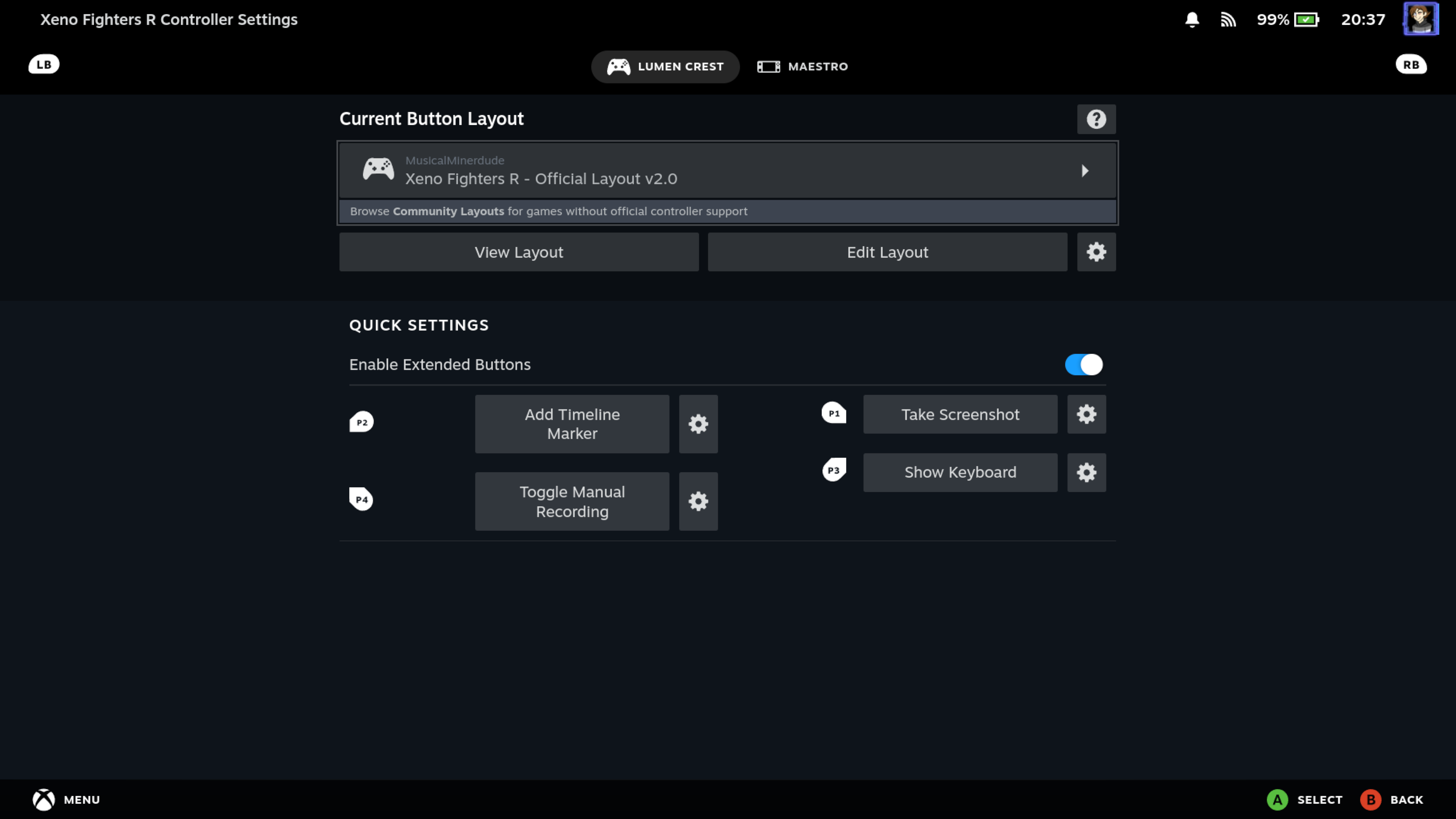Click the wireless signal status icon
This screenshot has height=819, width=1456.
[1228, 20]
